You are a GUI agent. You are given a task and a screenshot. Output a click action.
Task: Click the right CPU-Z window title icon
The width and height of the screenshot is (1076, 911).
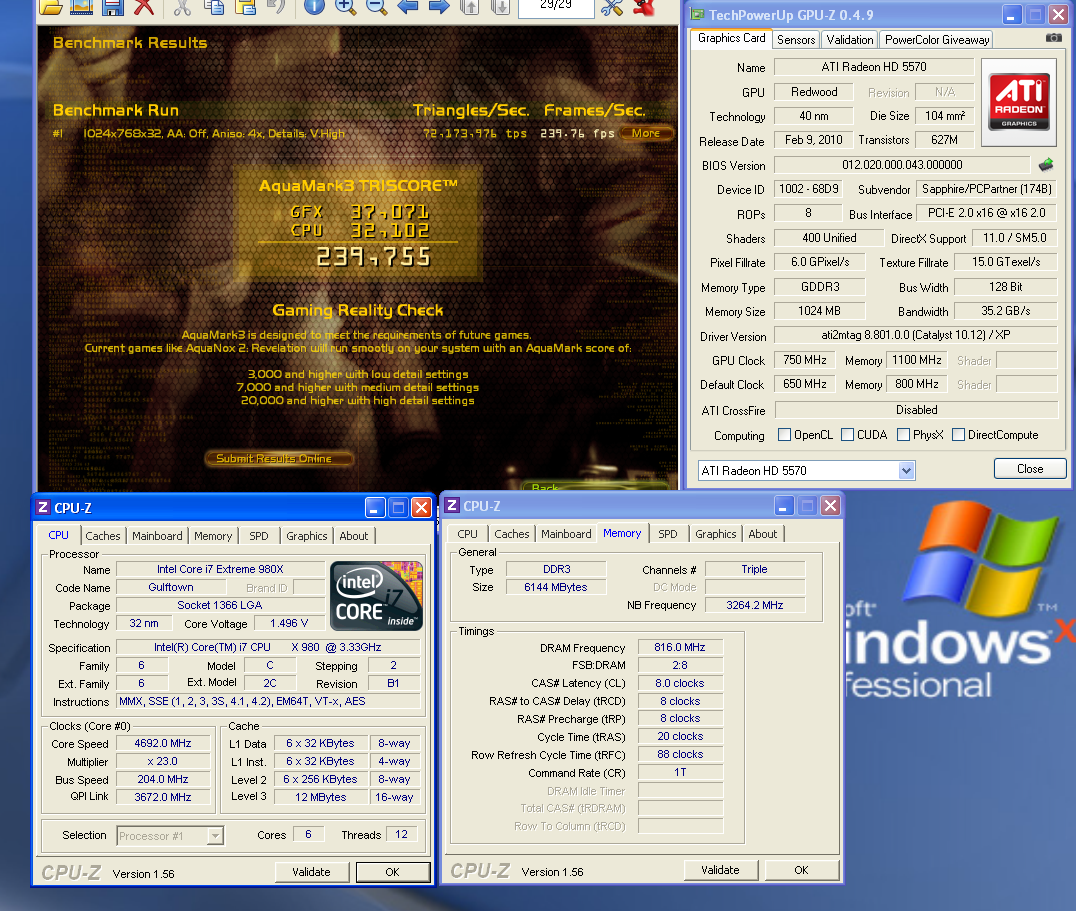[x=452, y=506]
